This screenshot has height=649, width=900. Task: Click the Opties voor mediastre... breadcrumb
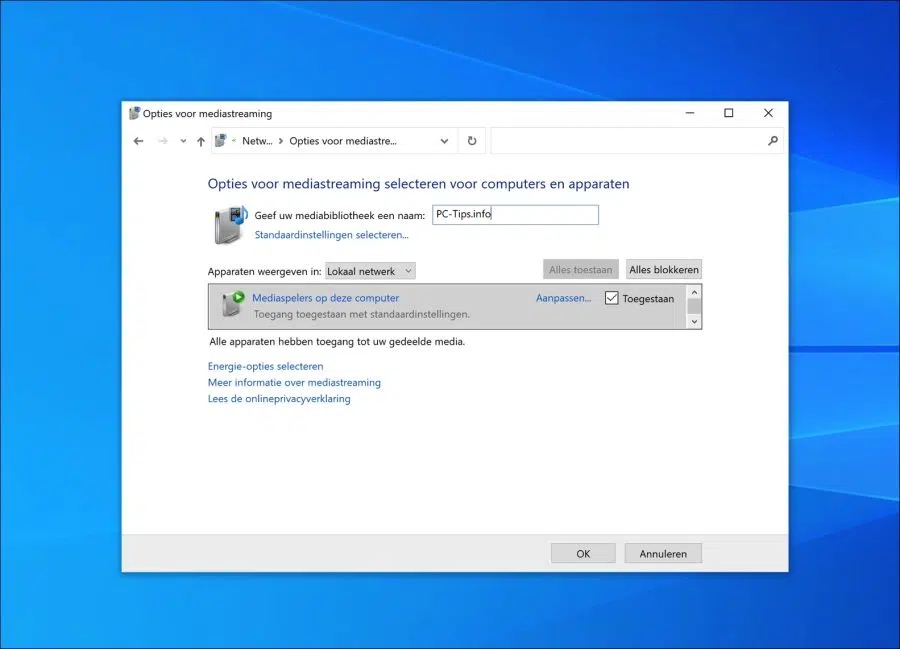tap(343, 141)
